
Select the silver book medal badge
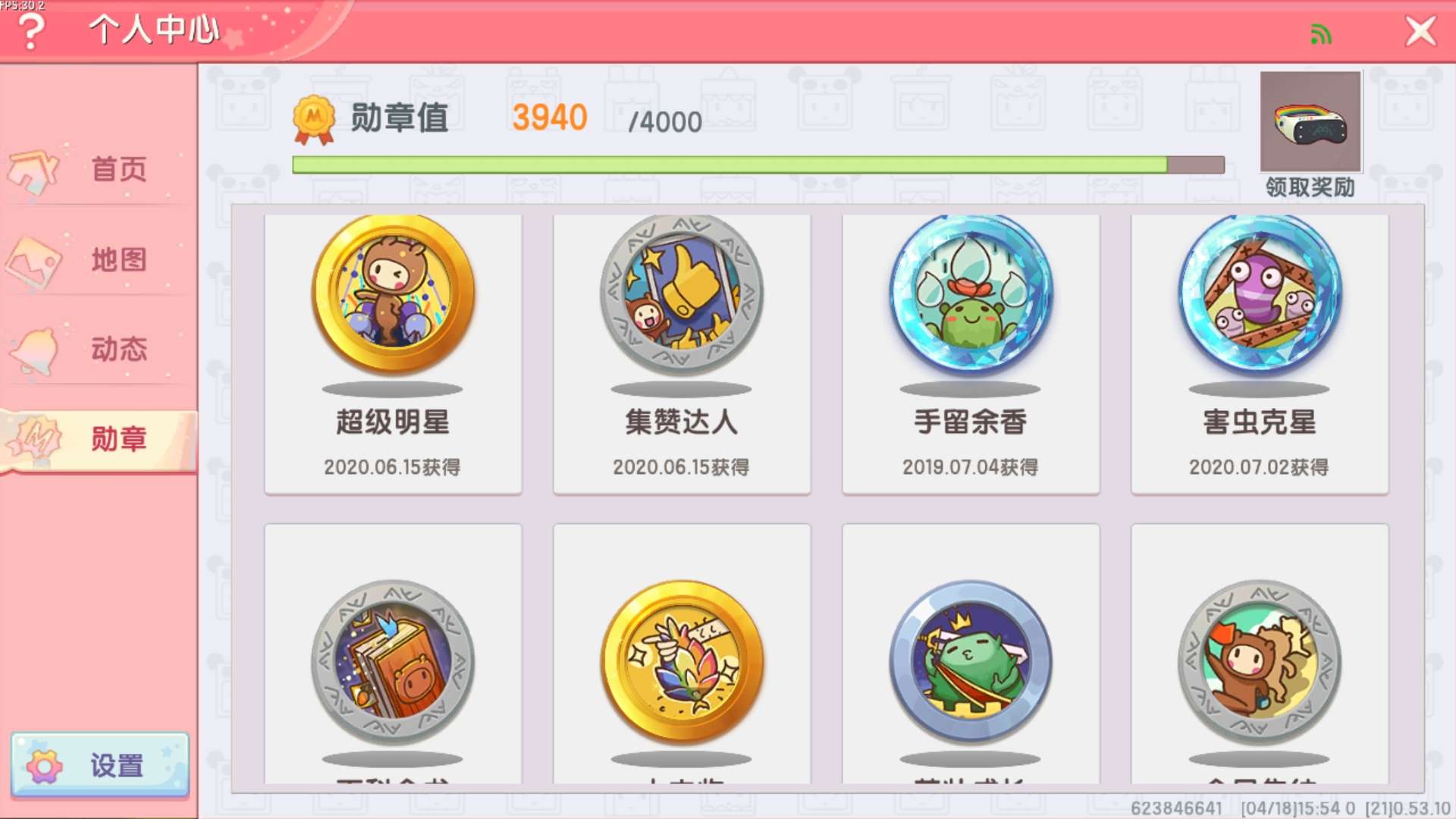click(x=393, y=662)
